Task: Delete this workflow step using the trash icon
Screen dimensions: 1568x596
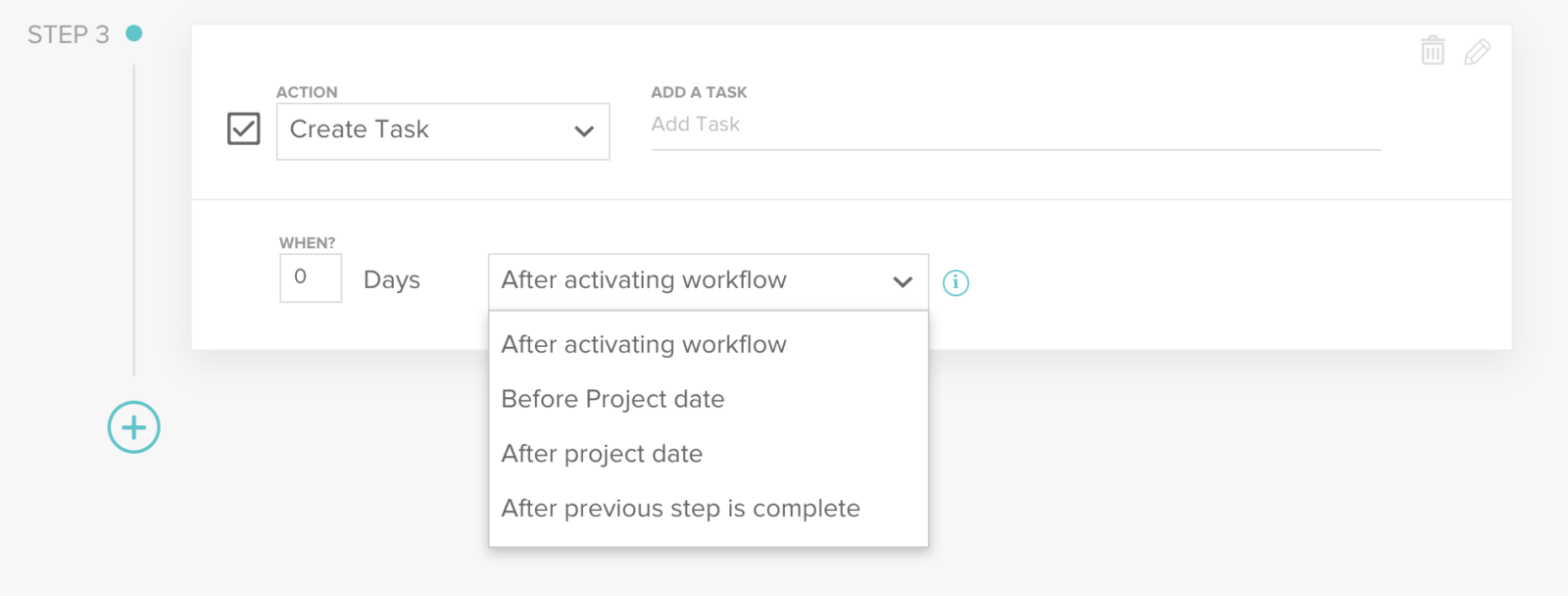Action: click(1432, 51)
